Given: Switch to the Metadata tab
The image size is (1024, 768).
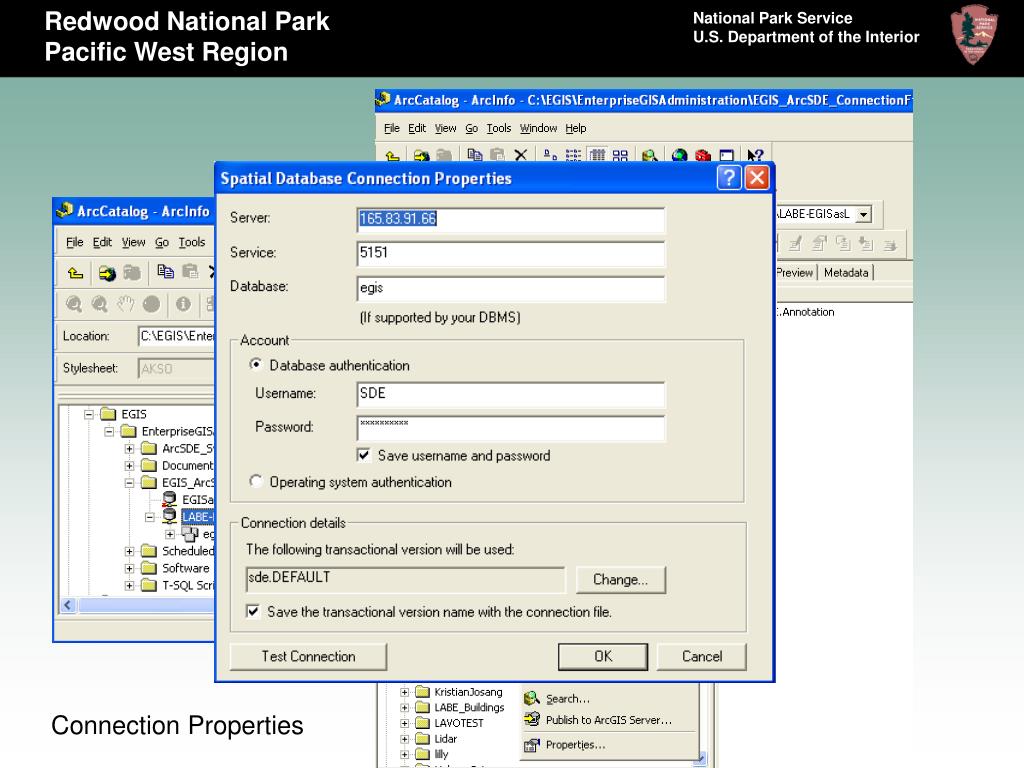Looking at the screenshot, I should [x=846, y=272].
